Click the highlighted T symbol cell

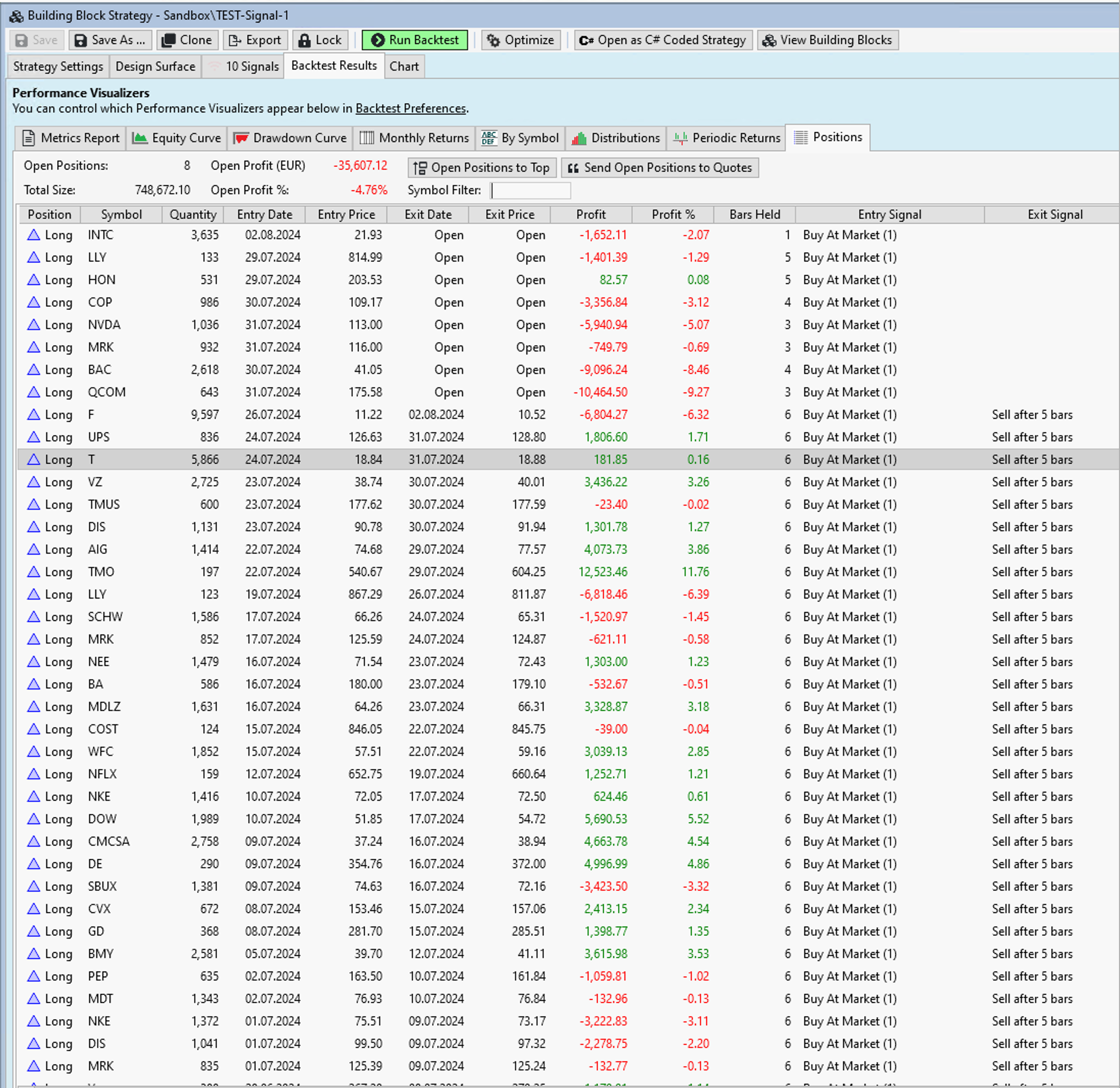tap(91, 459)
